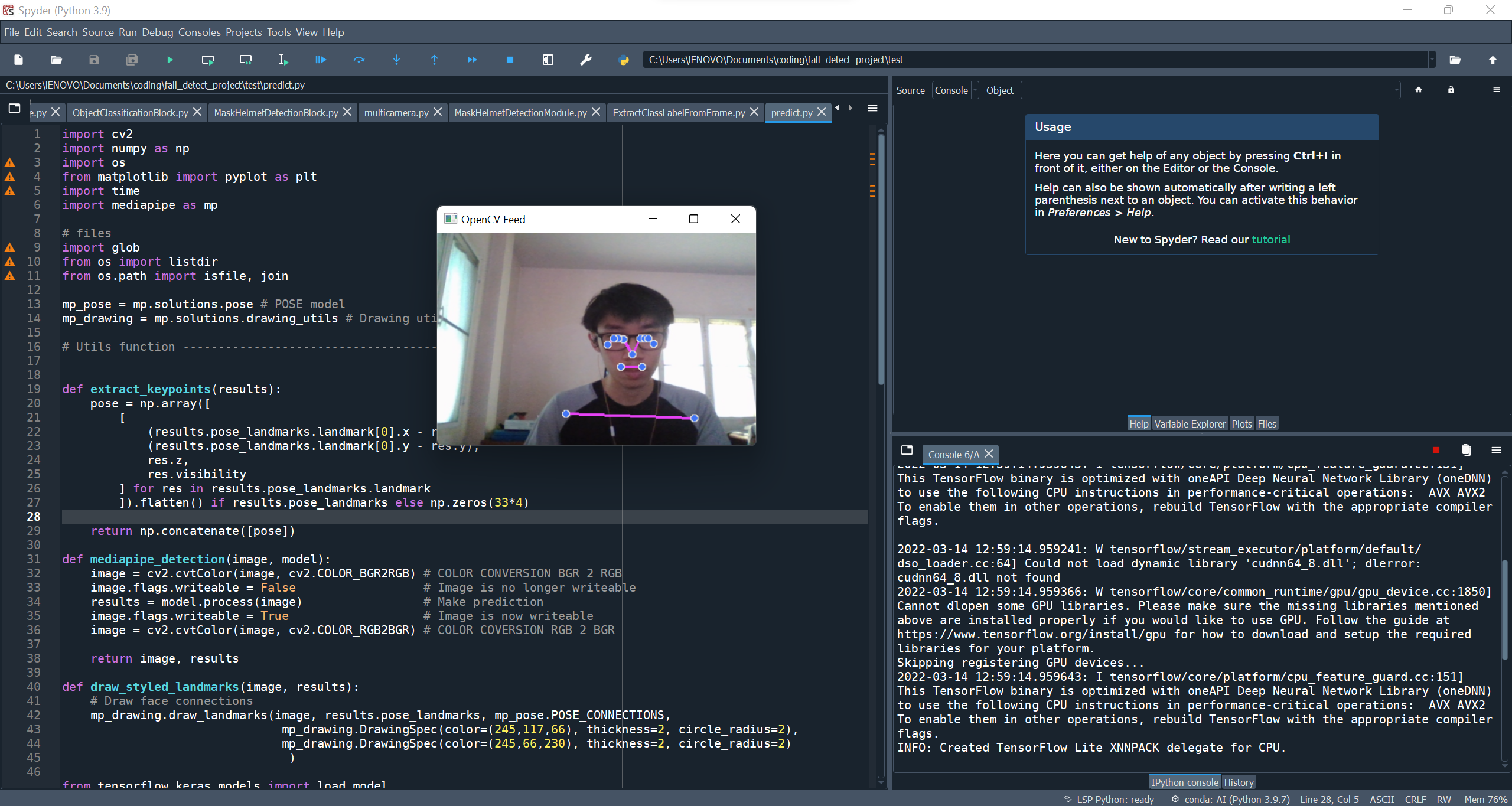
Task: Click the Run file play icon
Action: click(170, 60)
